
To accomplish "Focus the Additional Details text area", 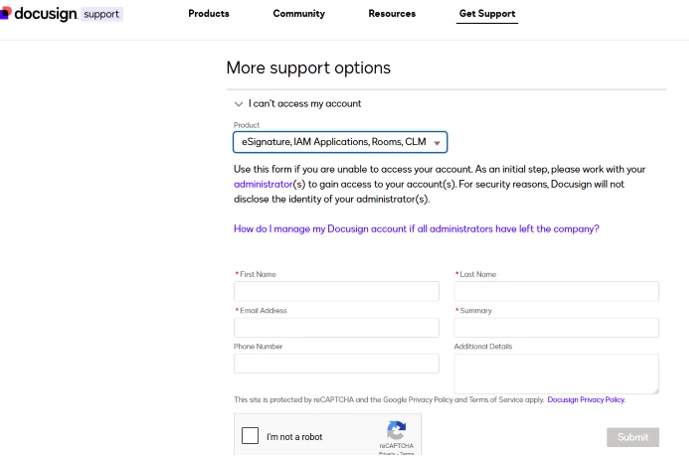I will pos(556,374).
